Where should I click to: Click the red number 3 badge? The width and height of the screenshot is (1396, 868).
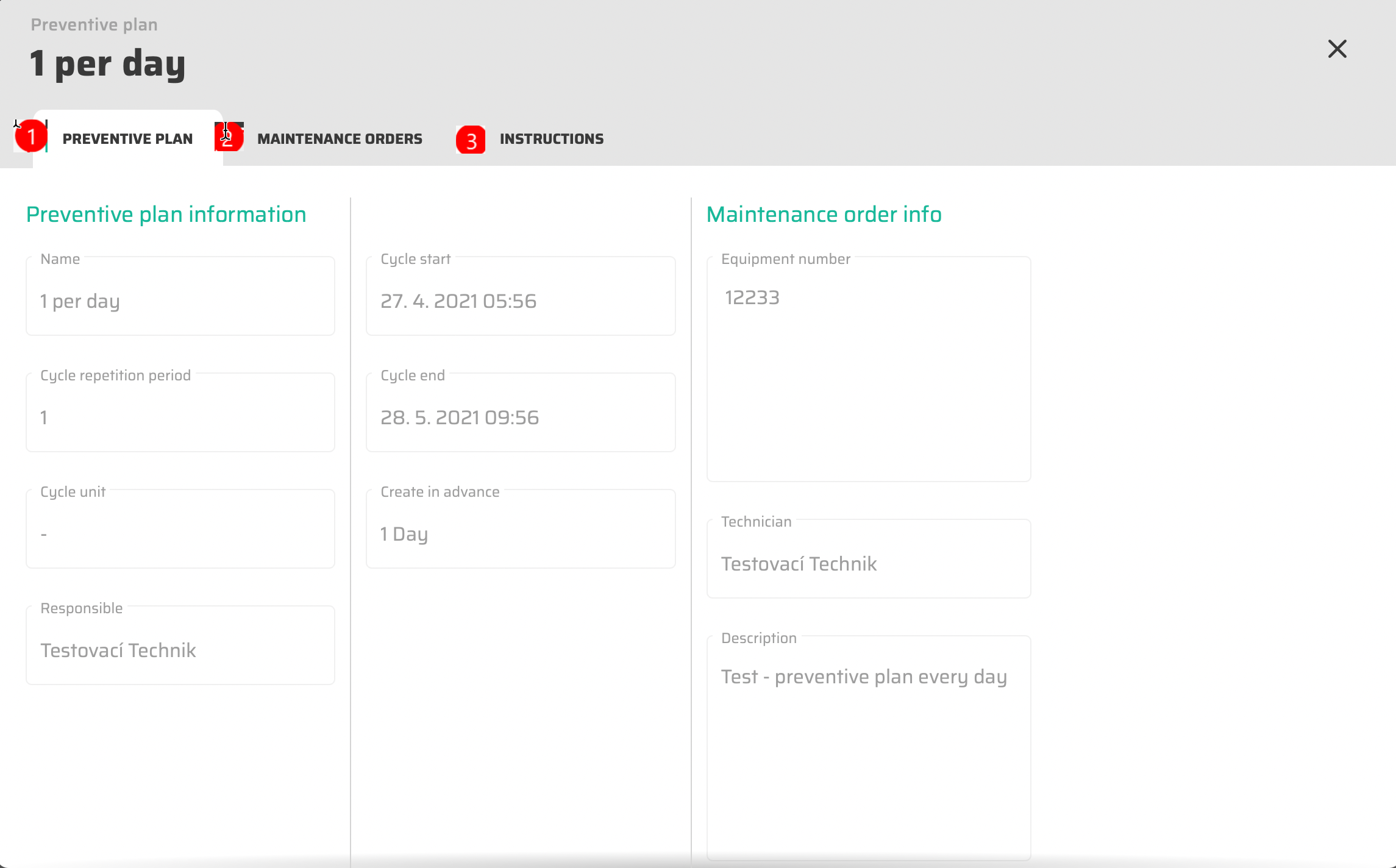coord(471,140)
